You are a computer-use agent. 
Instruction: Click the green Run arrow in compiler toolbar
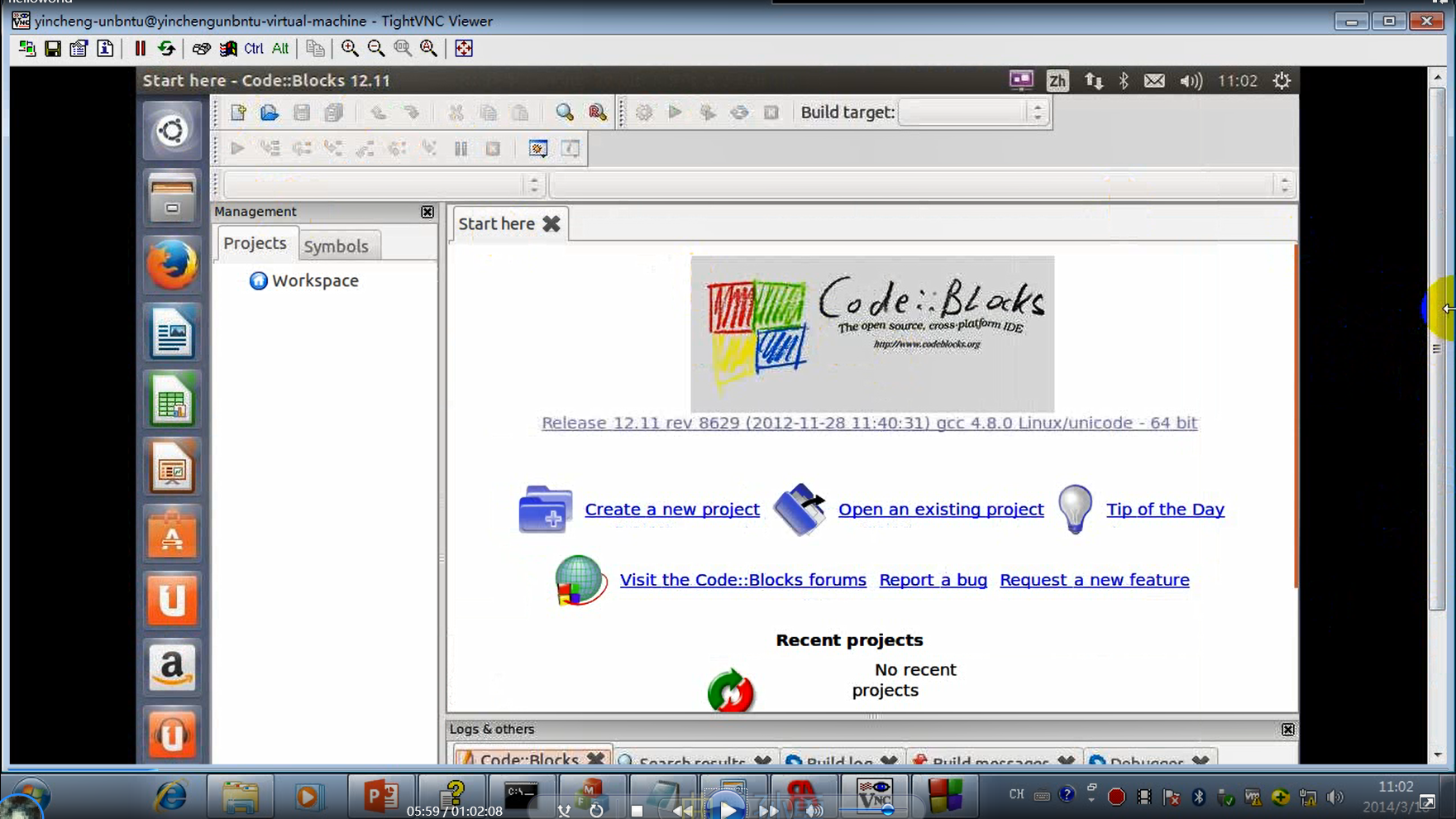pyautogui.click(x=675, y=113)
